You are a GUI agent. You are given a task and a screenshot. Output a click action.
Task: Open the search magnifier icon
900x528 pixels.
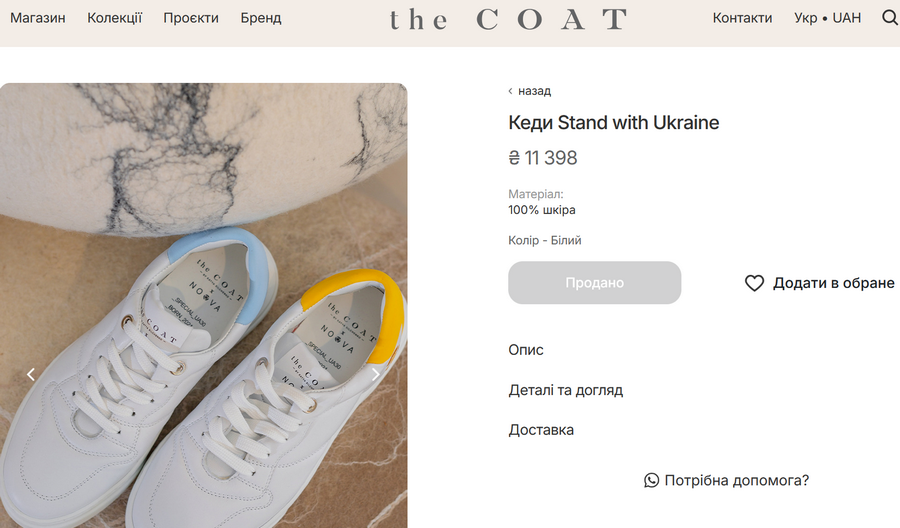click(x=889, y=18)
